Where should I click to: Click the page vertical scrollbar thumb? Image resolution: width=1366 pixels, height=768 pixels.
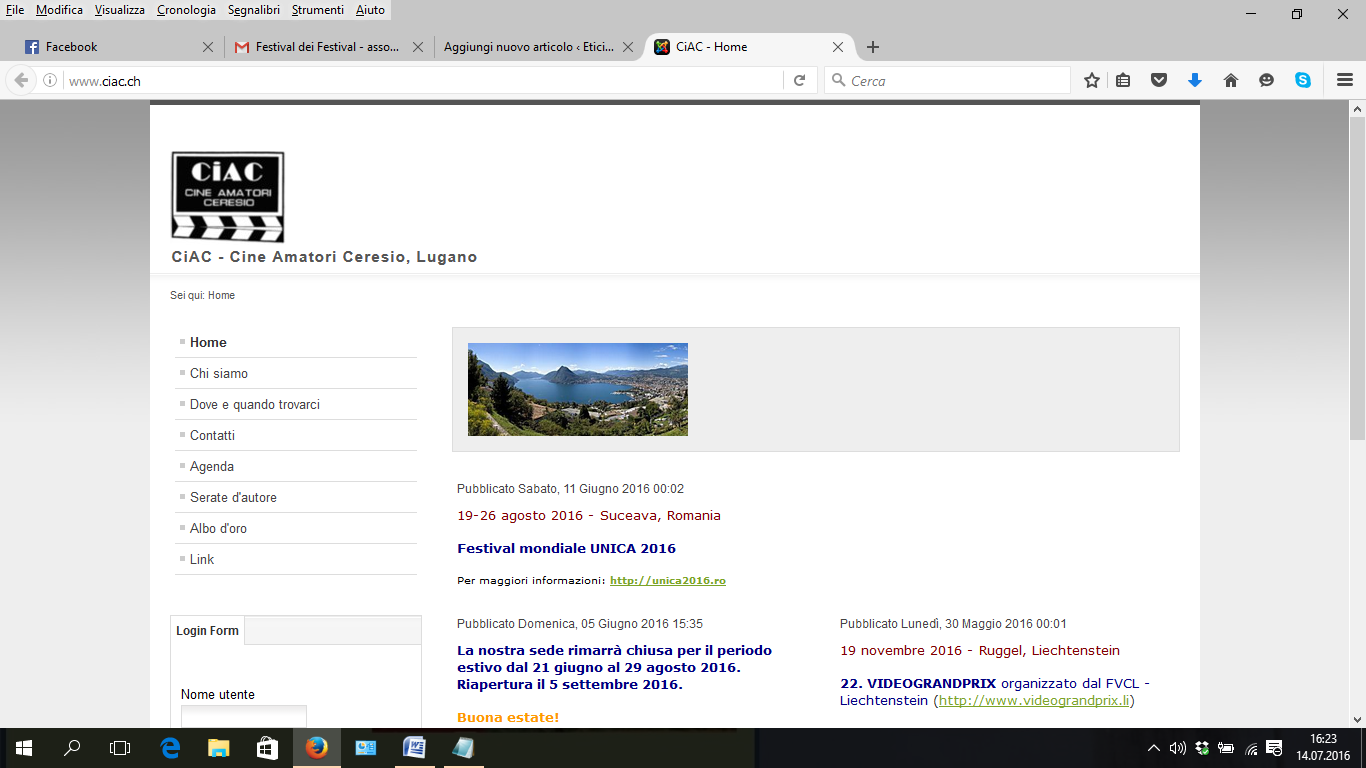click(x=1357, y=278)
